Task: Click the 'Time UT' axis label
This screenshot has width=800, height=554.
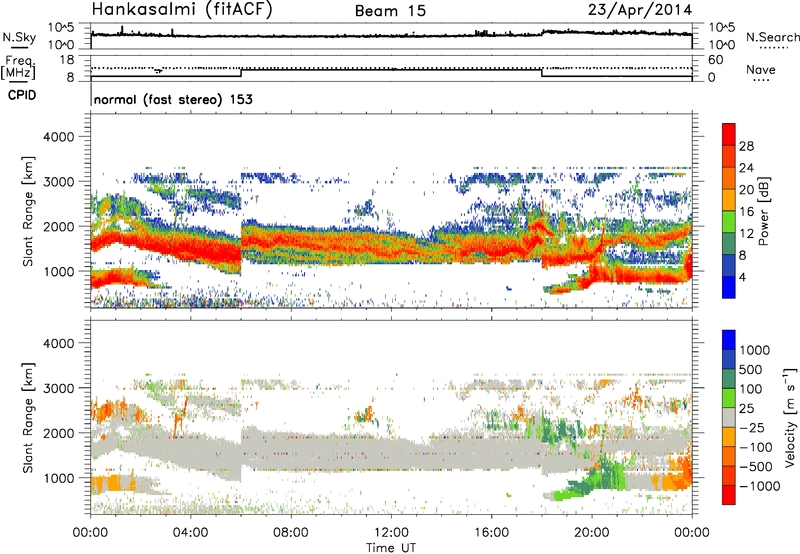Action: click(x=391, y=548)
